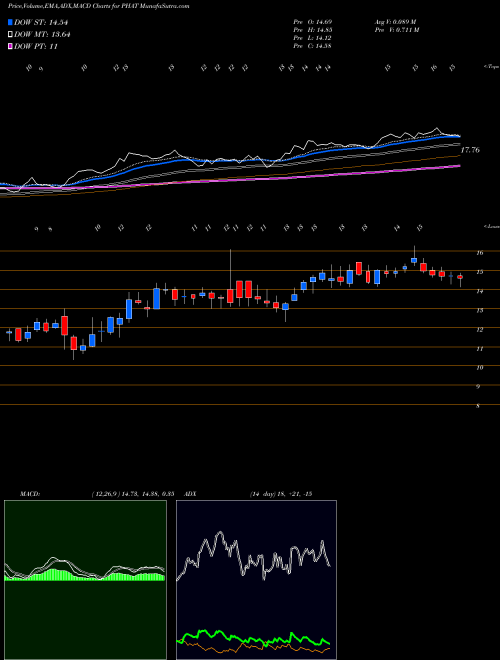Click the dark blue ADX indicator panel
This screenshot has height=660, width=500.
[x=256, y=580]
